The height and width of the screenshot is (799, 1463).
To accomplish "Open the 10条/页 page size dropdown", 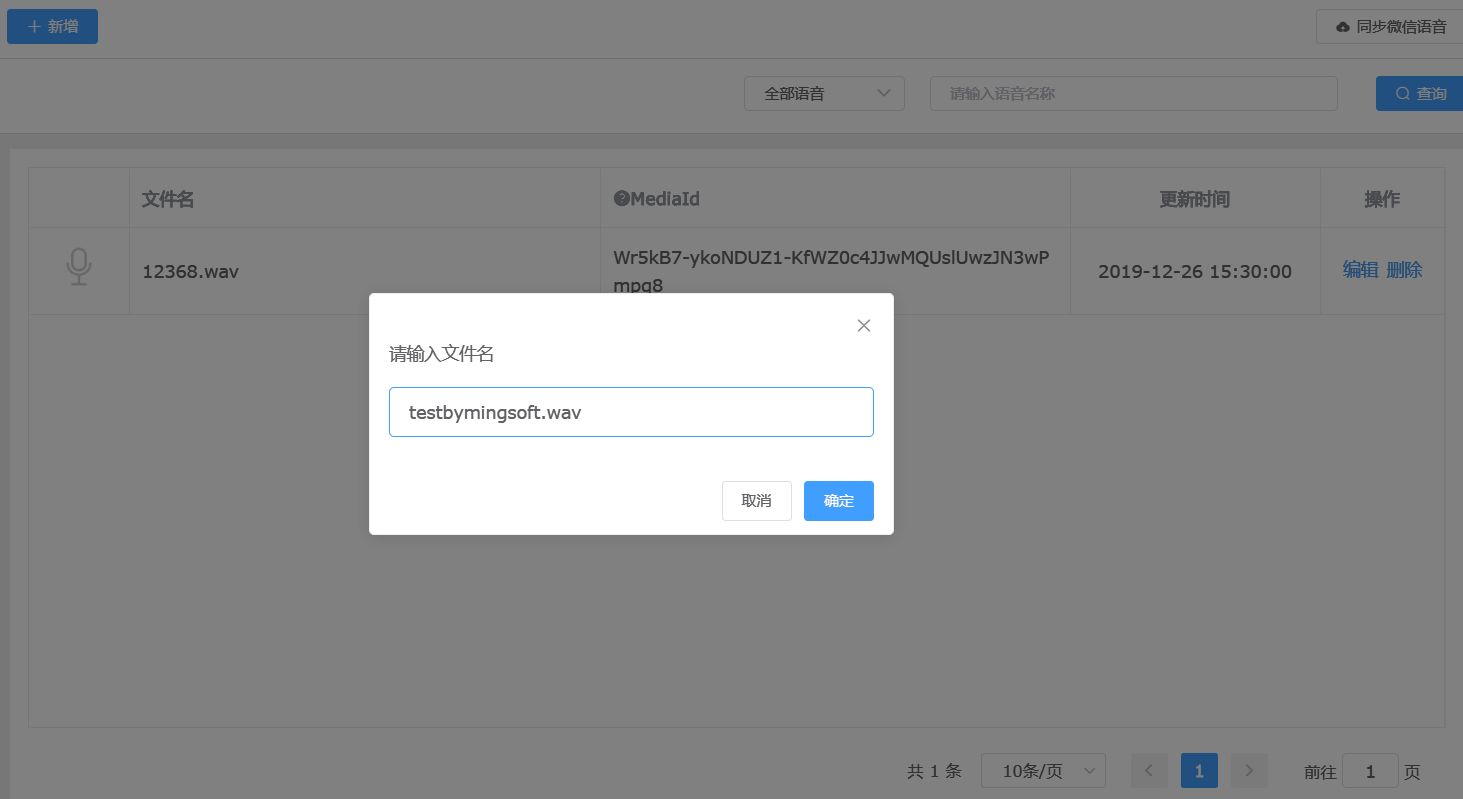I will [x=1043, y=771].
